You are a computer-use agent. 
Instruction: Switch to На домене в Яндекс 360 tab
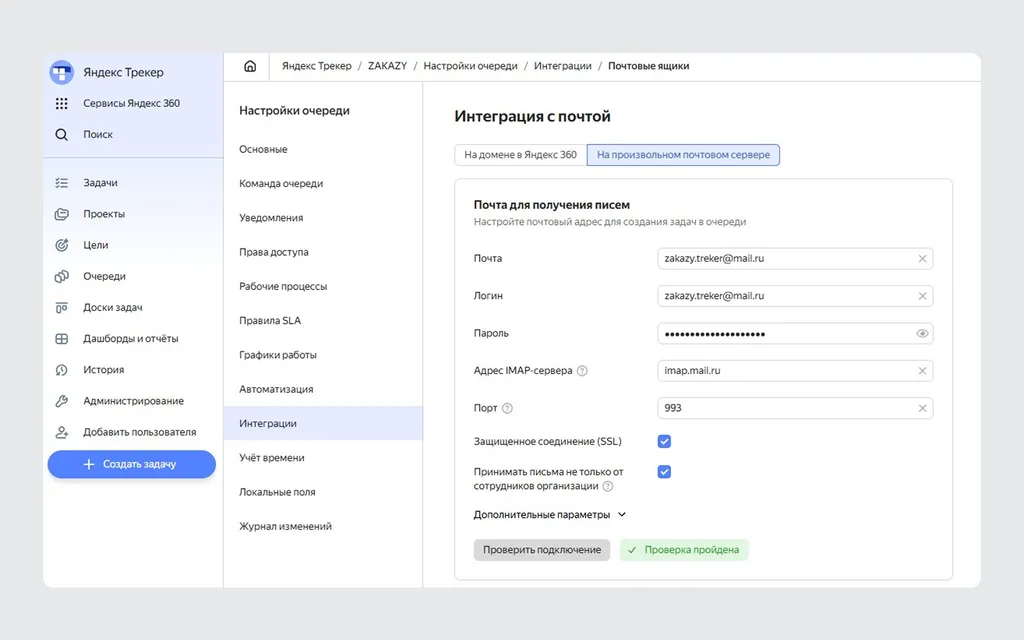point(520,155)
